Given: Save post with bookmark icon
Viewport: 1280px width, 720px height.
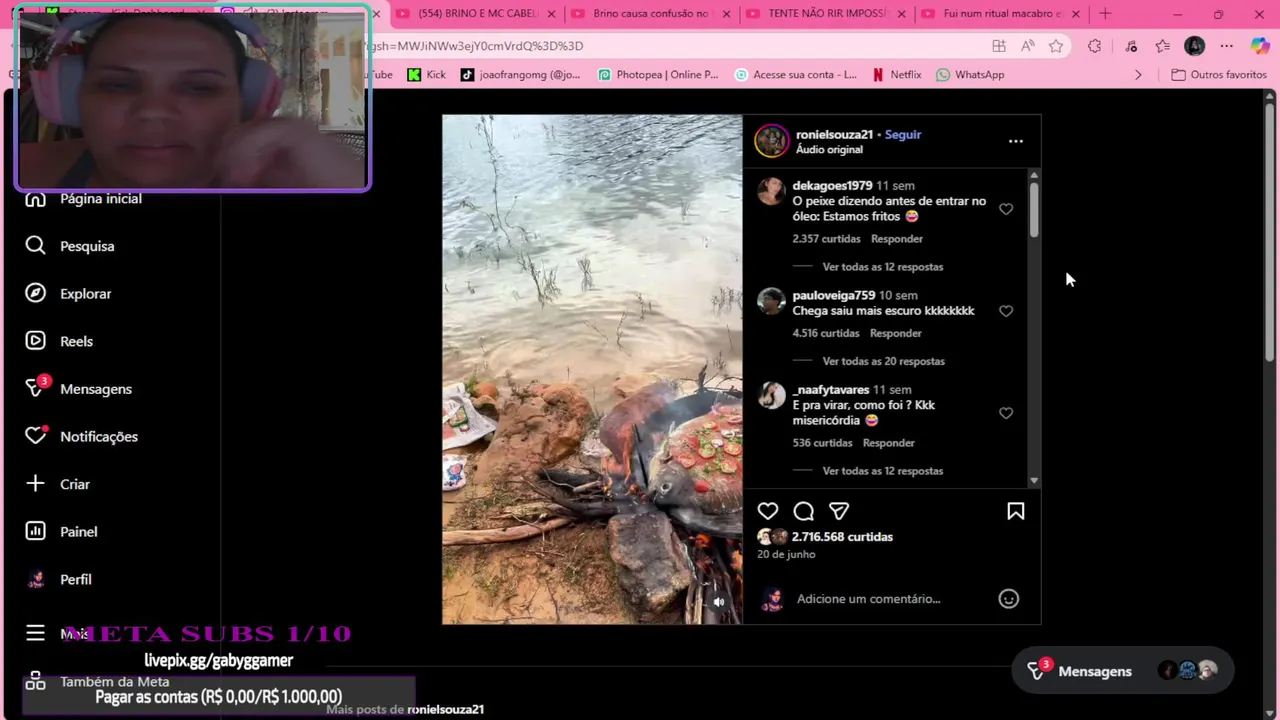Looking at the screenshot, I should click(x=1015, y=511).
